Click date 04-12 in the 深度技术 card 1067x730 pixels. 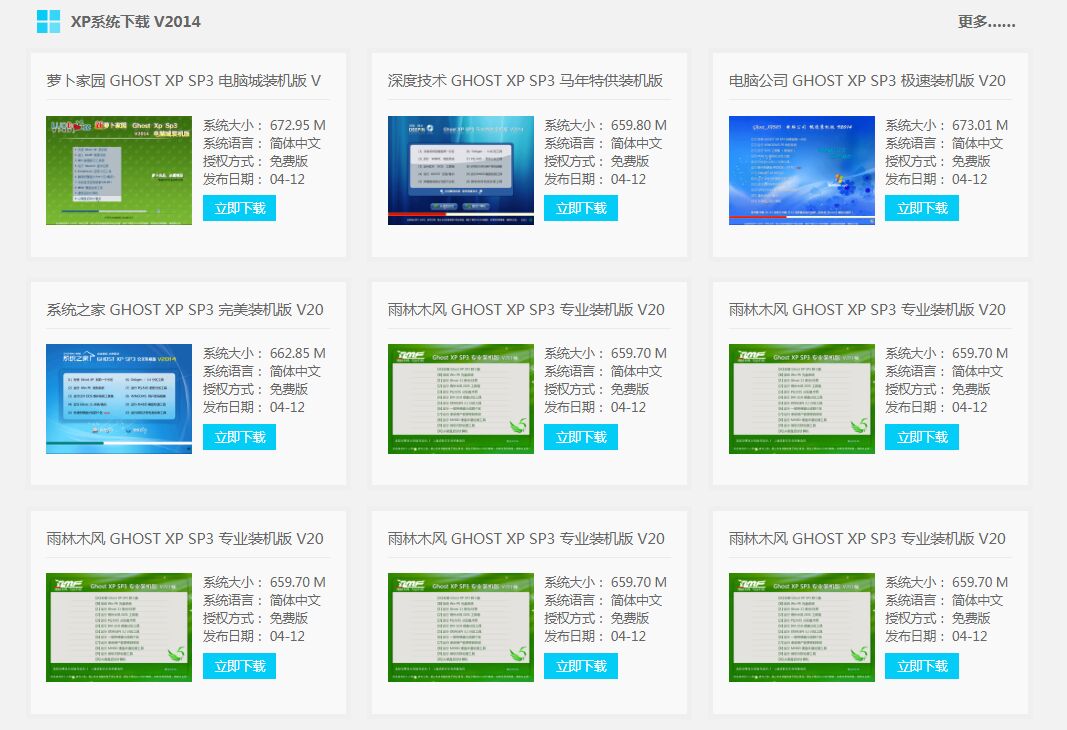[628, 180]
